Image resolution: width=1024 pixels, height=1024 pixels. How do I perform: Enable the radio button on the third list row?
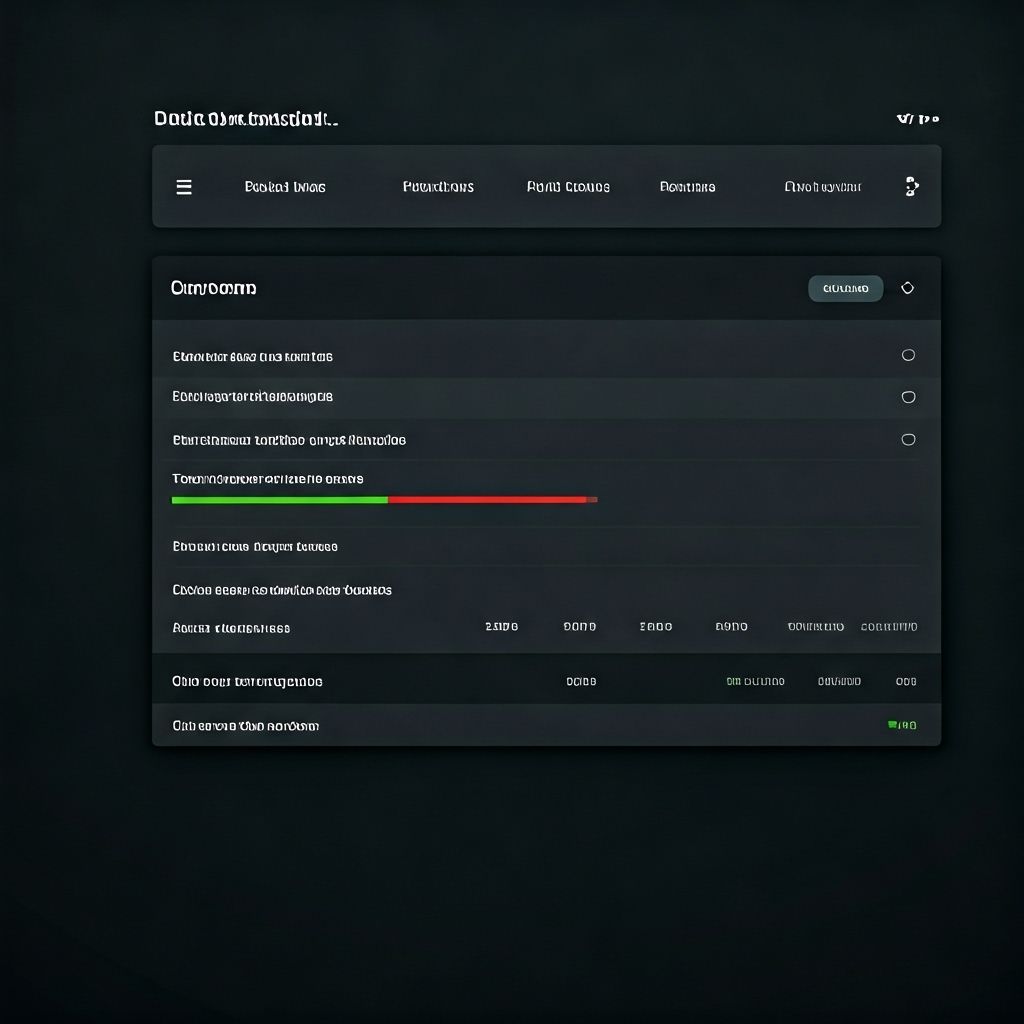(x=908, y=439)
